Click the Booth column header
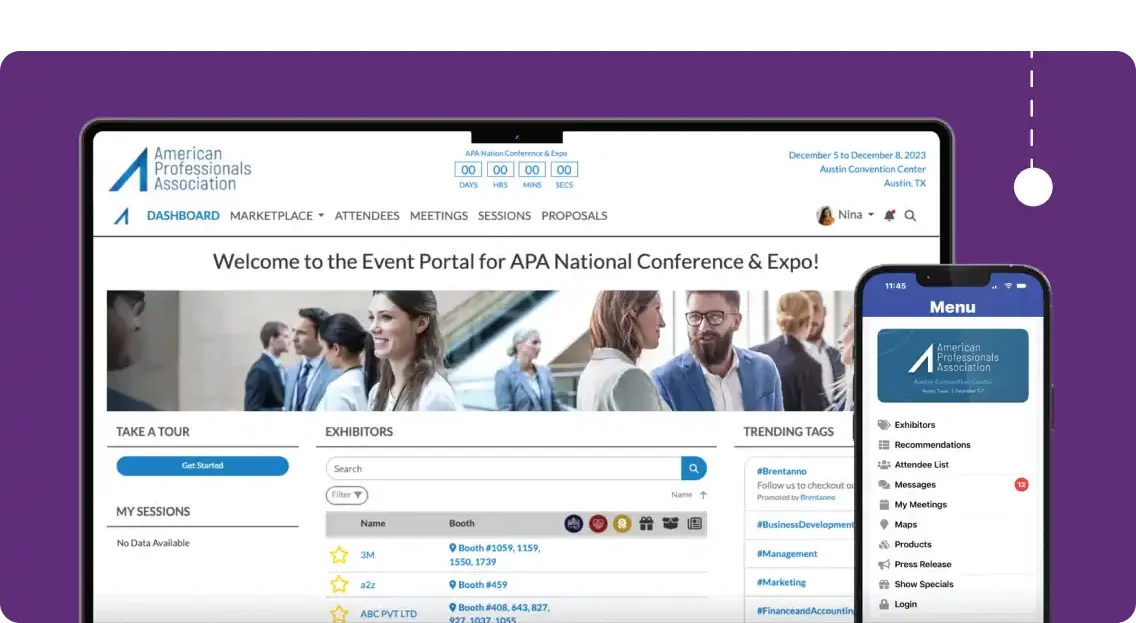Viewport: 1136px width, 623px height. [x=462, y=523]
